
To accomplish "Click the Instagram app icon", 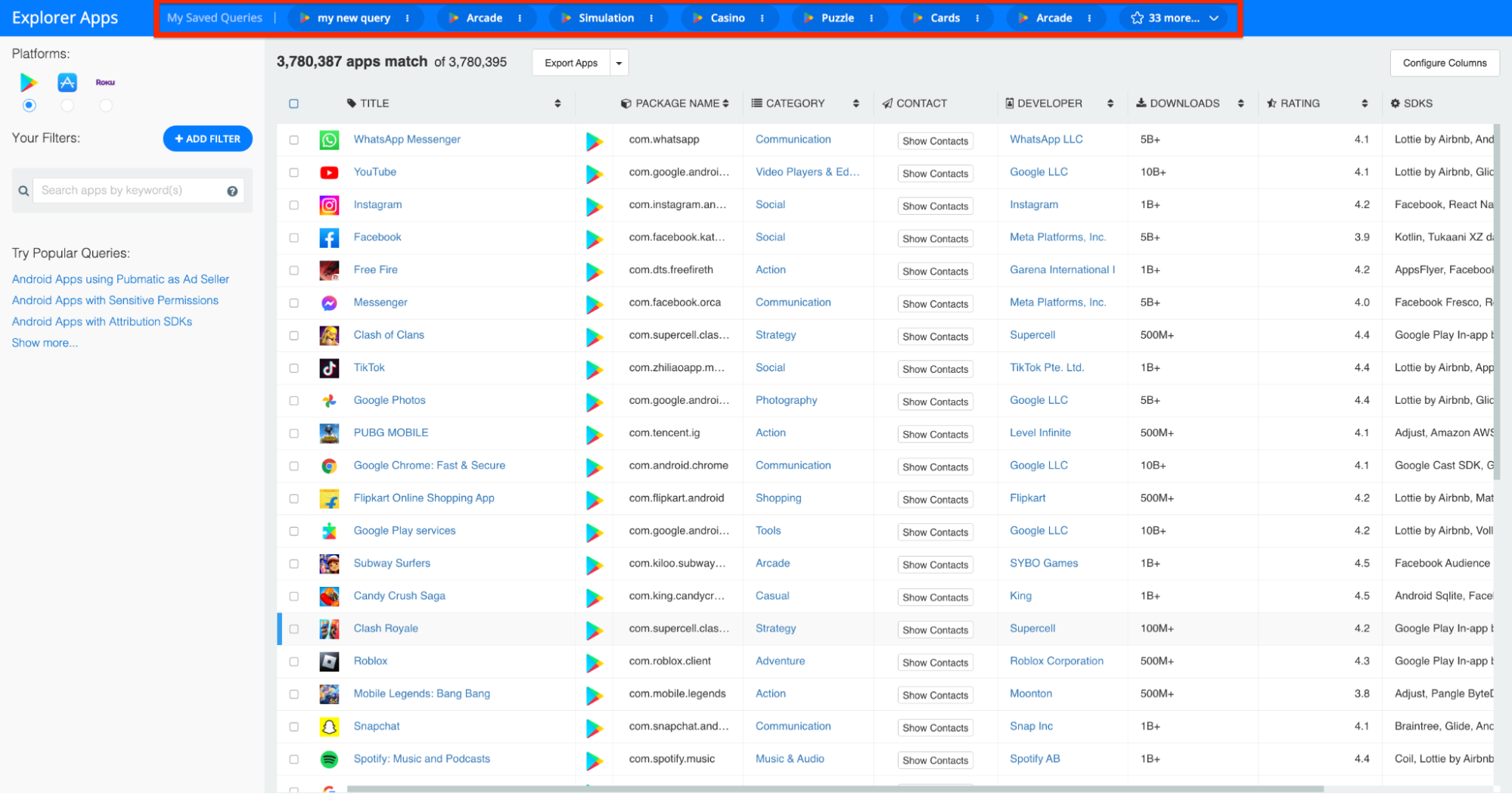I will click(329, 205).
